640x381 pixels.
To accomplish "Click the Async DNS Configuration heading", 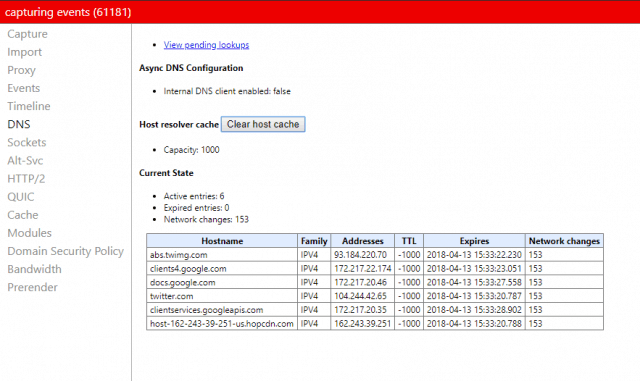I will pos(191,68).
